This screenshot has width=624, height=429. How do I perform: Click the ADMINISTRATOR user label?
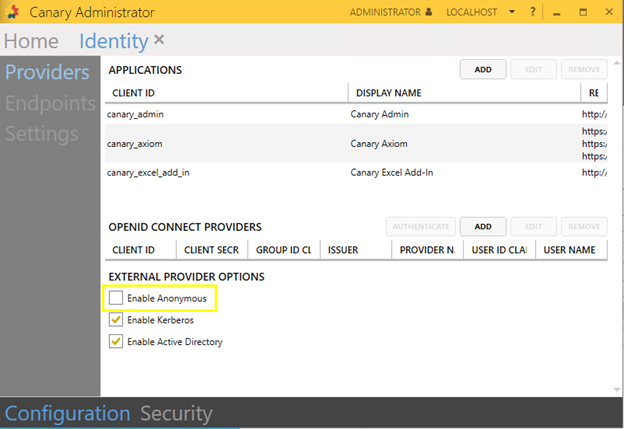pos(385,12)
